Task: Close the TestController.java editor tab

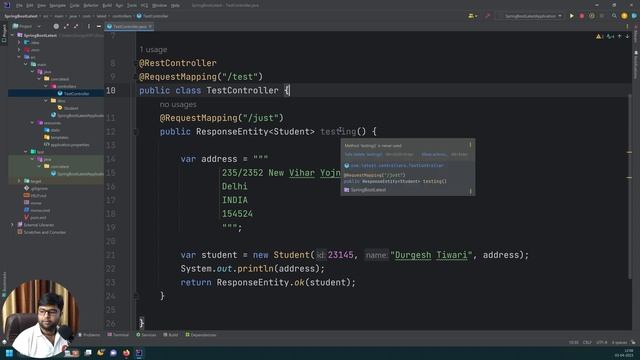Action: point(150,27)
